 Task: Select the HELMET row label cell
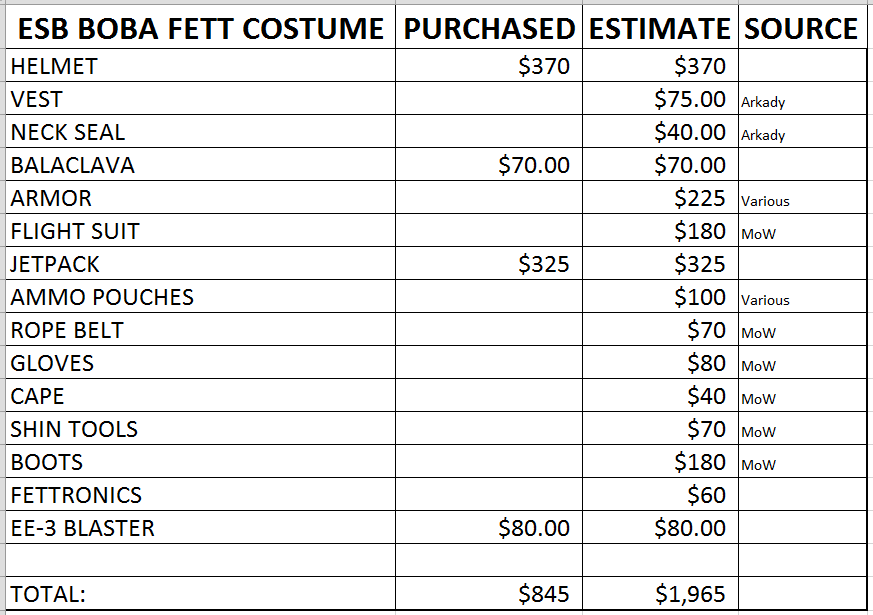[x=200, y=66]
